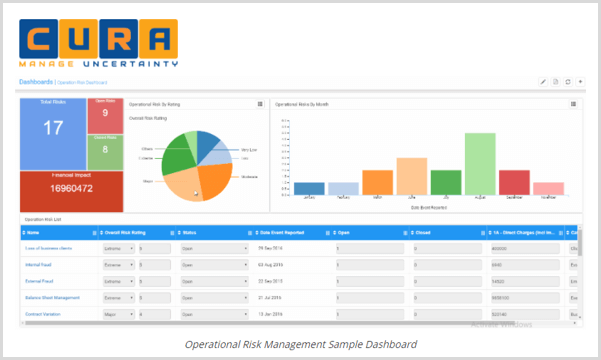Open rating dropdown for Balance Sheet Management row
Viewport: 601px width, 360px height.
[x=119, y=298]
